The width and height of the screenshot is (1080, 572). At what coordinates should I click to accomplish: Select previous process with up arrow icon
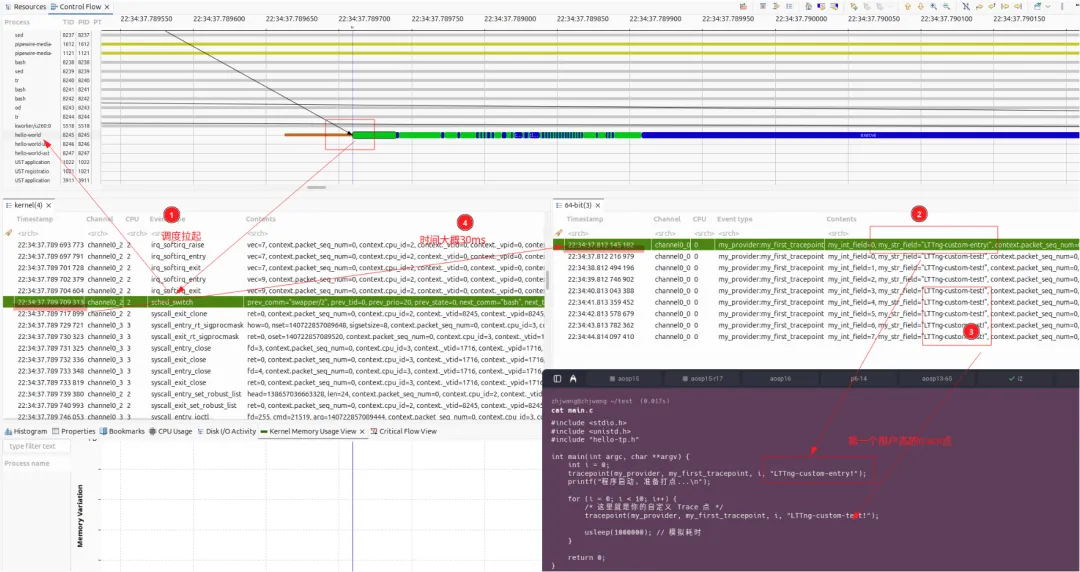[907, 6]
